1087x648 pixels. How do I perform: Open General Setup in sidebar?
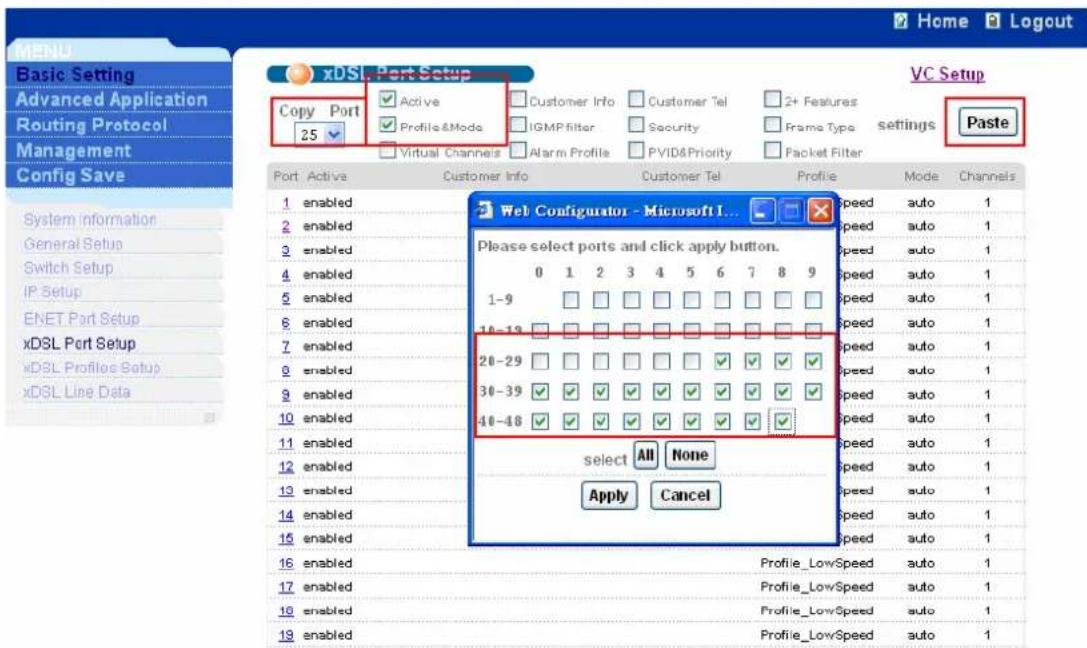point(73,244)
